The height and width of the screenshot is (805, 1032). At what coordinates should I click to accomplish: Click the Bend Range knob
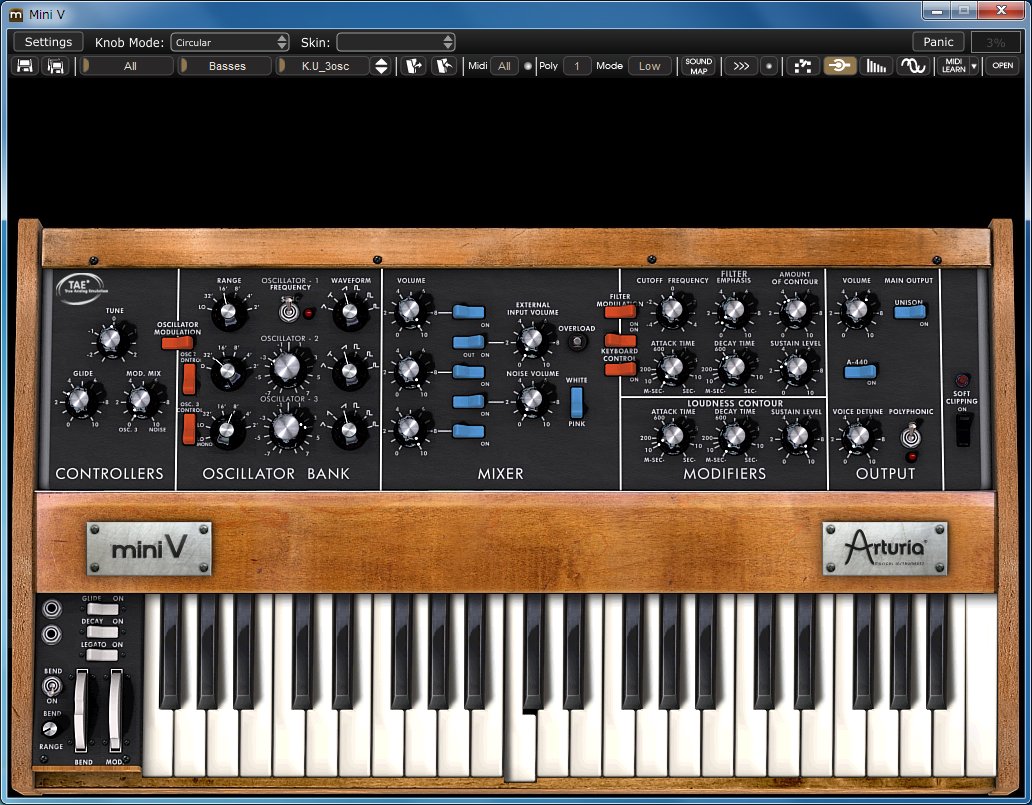pyautogui.click(x=49, y=729)
